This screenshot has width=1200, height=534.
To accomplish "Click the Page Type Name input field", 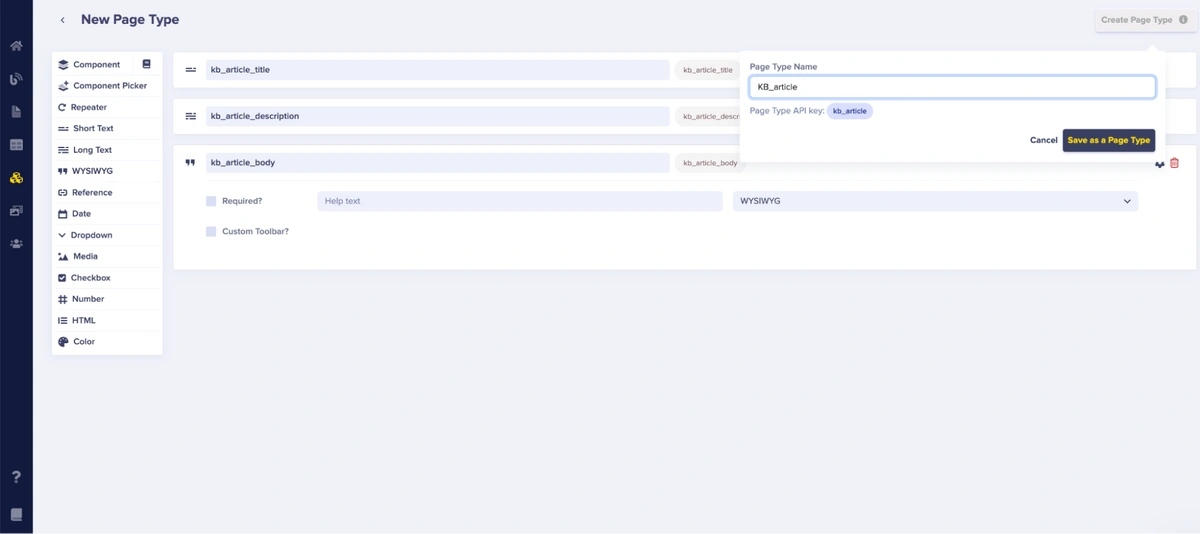I will coord(952,87).
